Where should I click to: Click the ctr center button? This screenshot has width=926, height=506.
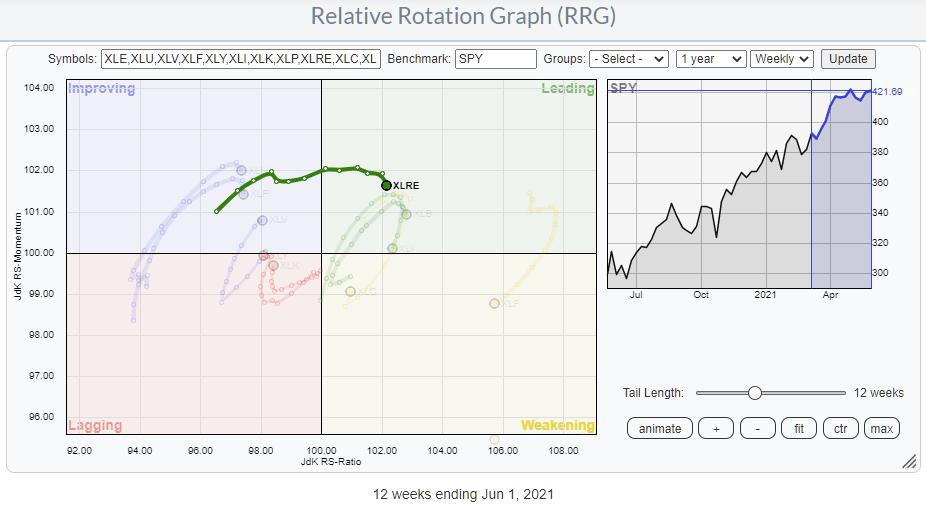840,428
